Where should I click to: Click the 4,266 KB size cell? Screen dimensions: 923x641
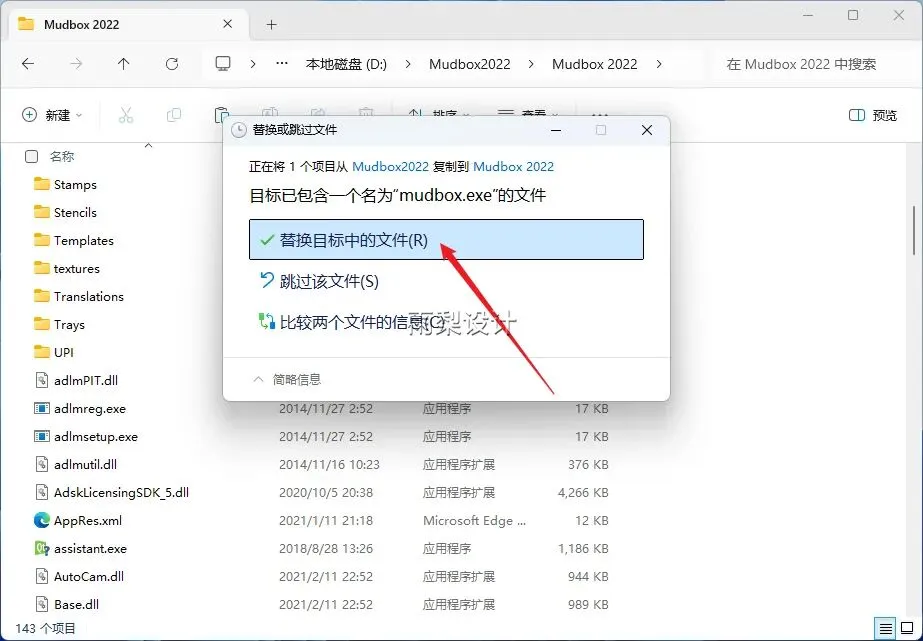point(583,492)
